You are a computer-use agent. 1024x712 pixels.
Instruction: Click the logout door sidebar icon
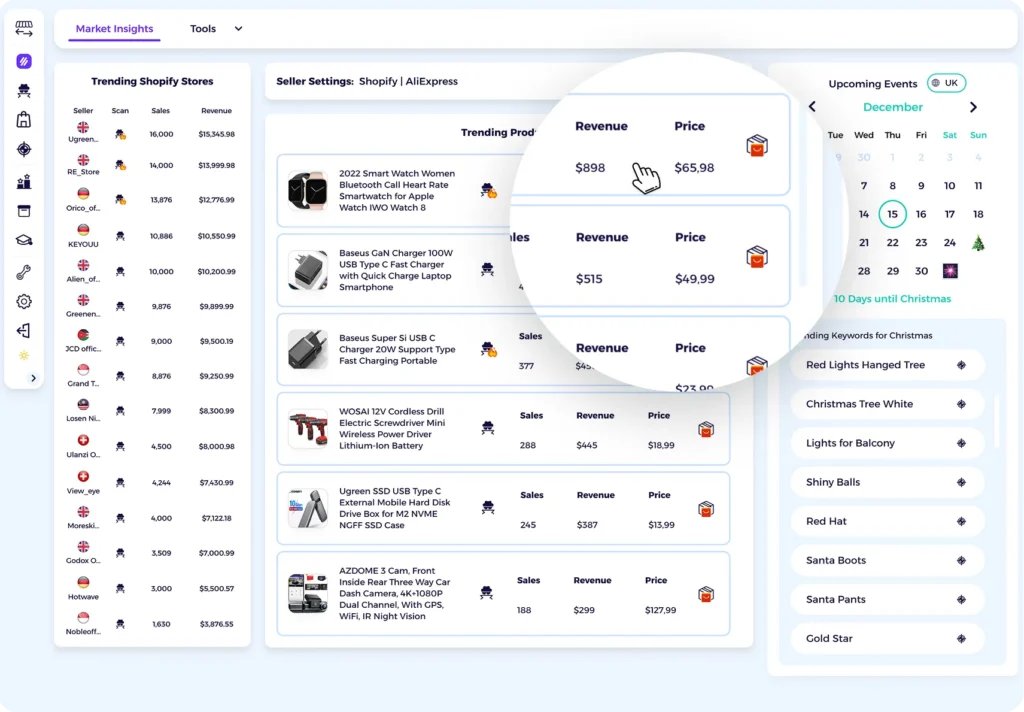[x=24, y=331]
